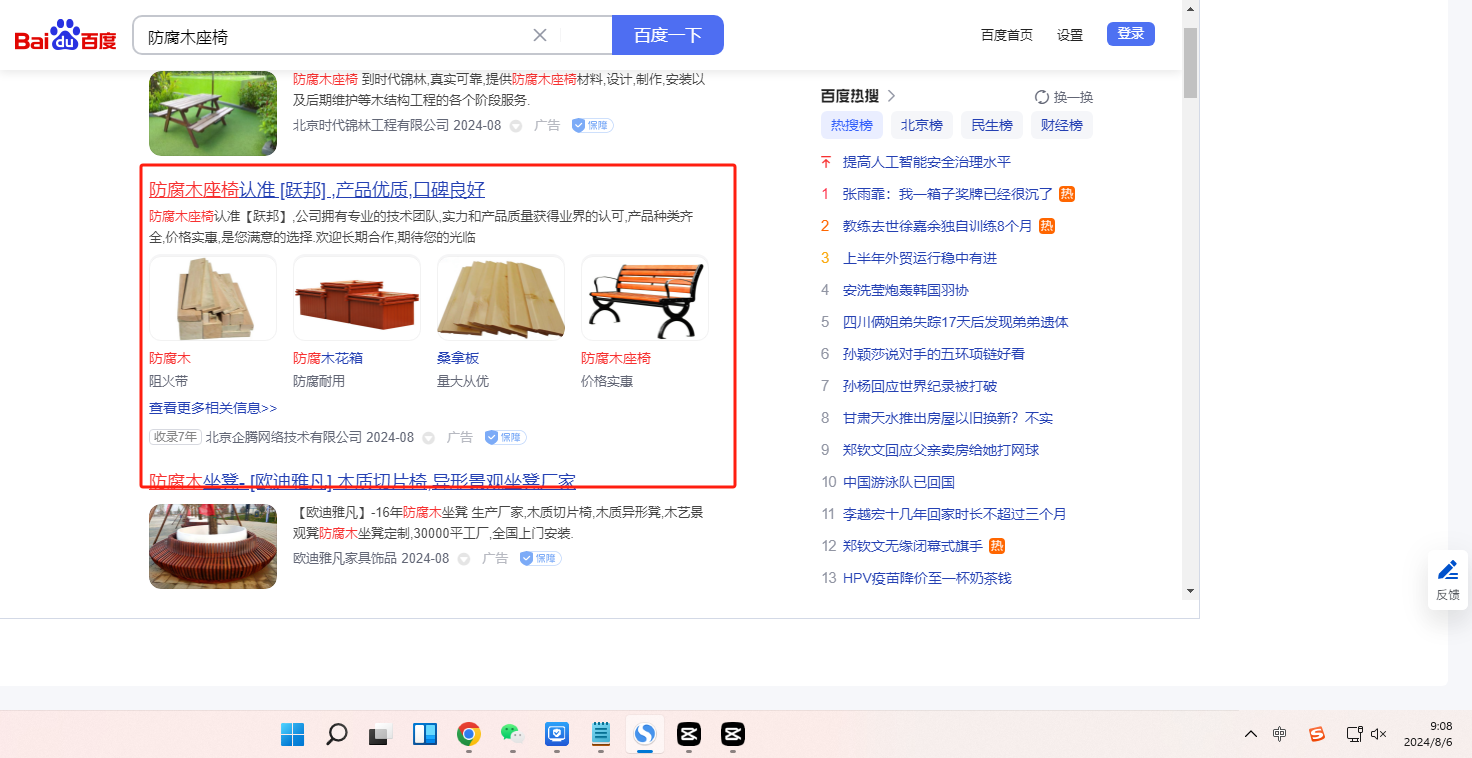
Task: Click the 热 tag next to 郑钦文无缘闭幕式旗手
Action: 997,546
